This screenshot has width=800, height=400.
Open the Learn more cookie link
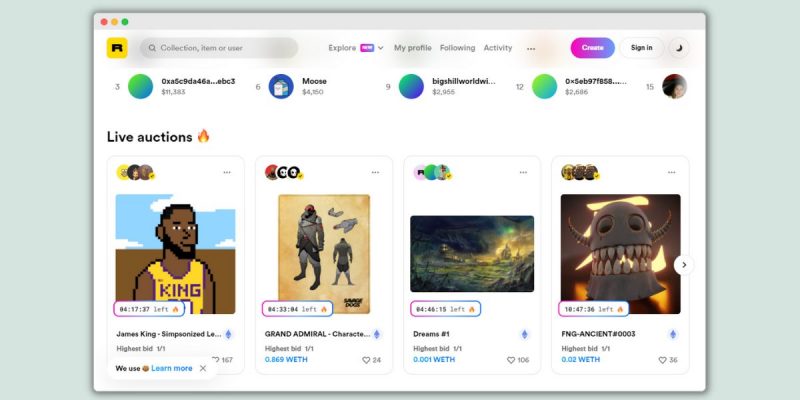tap(172, 368)
